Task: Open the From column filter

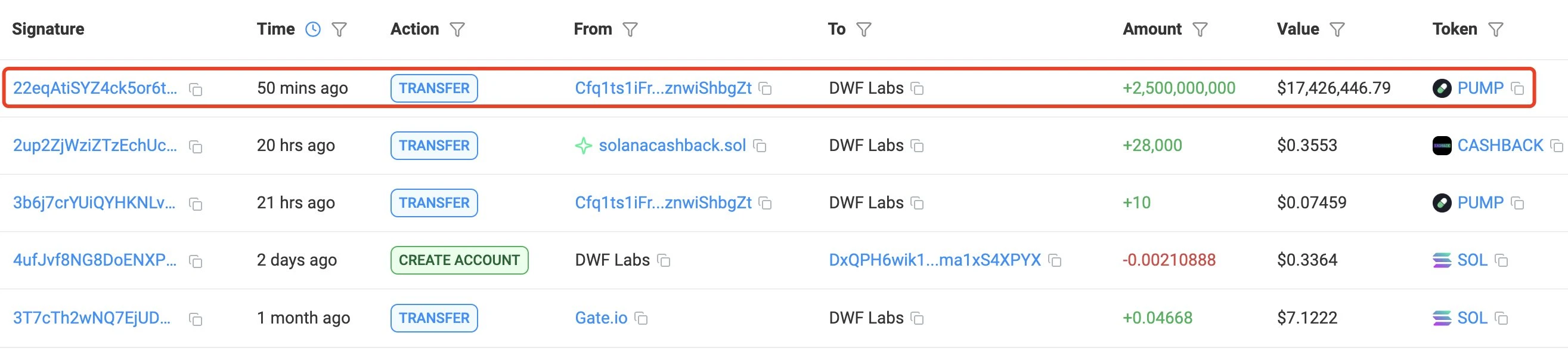Action: click(630, 29)
